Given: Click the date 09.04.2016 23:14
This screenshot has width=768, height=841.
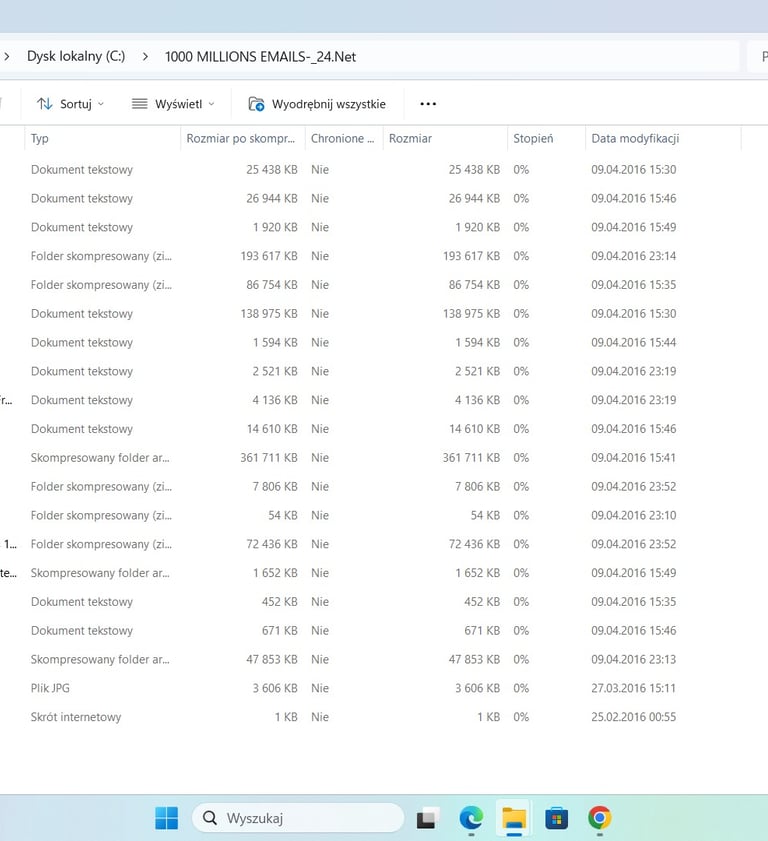Looking at the screenshot, I should 633,256.
